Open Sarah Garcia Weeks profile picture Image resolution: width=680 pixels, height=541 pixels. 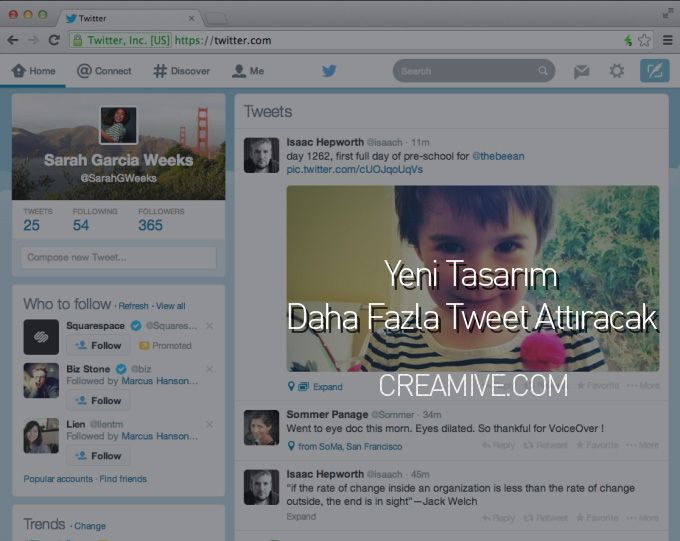click(x=118, y=125)
